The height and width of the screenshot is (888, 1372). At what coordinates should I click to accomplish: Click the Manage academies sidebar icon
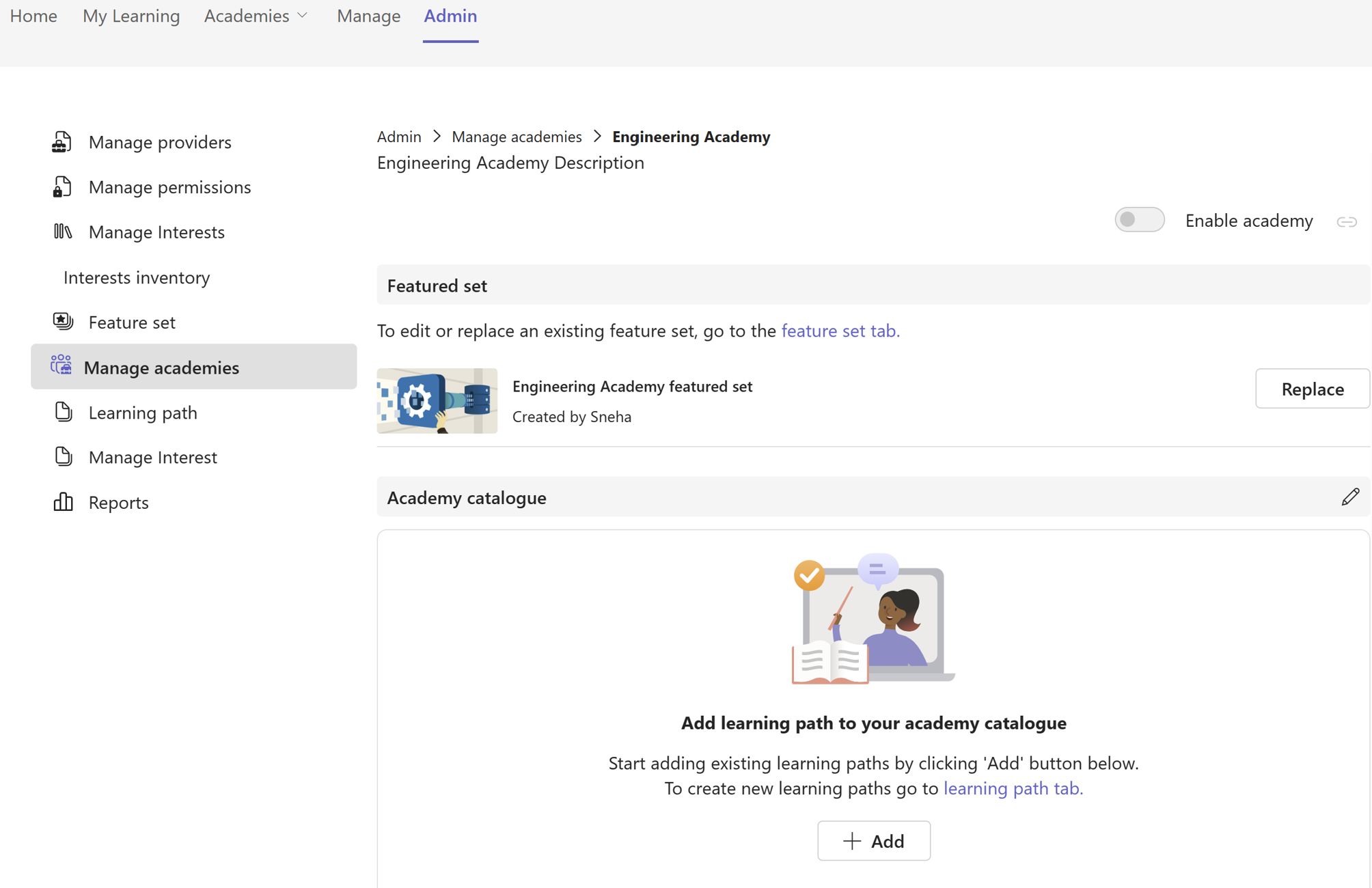[62, 366]
